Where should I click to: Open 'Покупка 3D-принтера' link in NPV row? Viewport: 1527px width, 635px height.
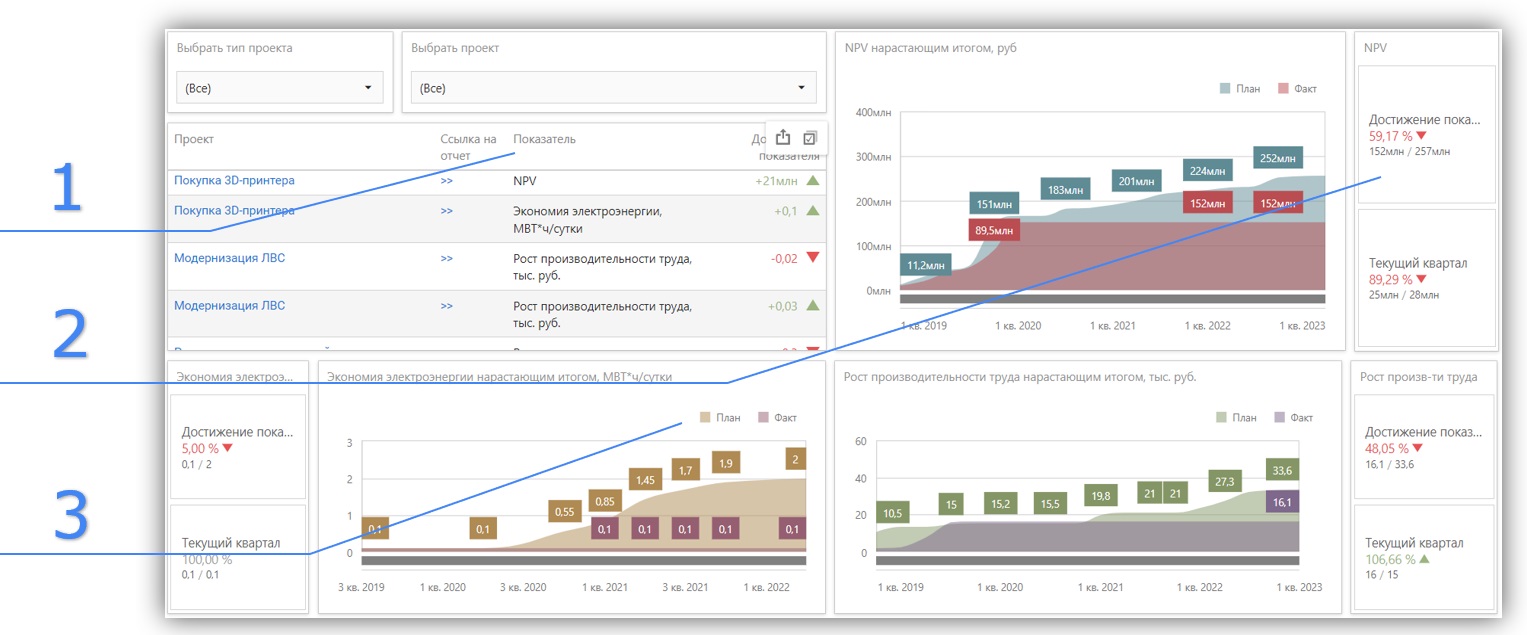pyautogui.click(x=234, y=181)
